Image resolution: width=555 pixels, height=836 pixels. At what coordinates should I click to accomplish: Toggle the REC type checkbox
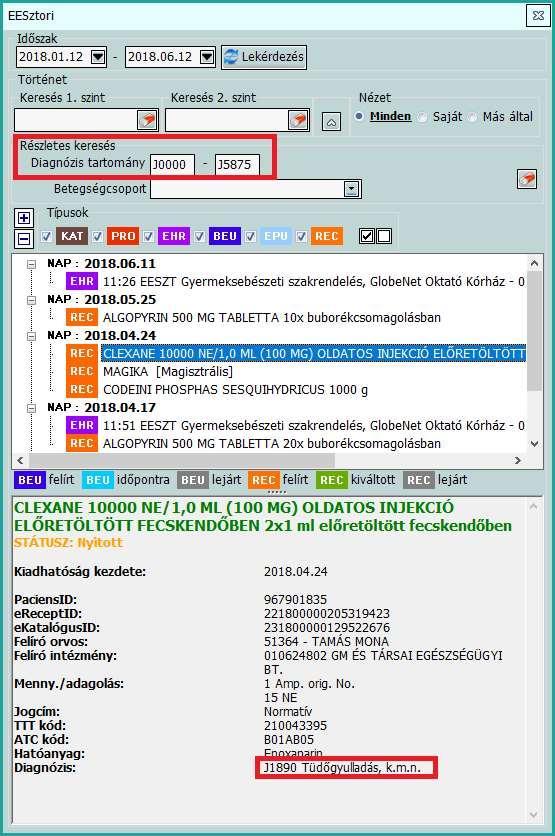pos(301,236)
